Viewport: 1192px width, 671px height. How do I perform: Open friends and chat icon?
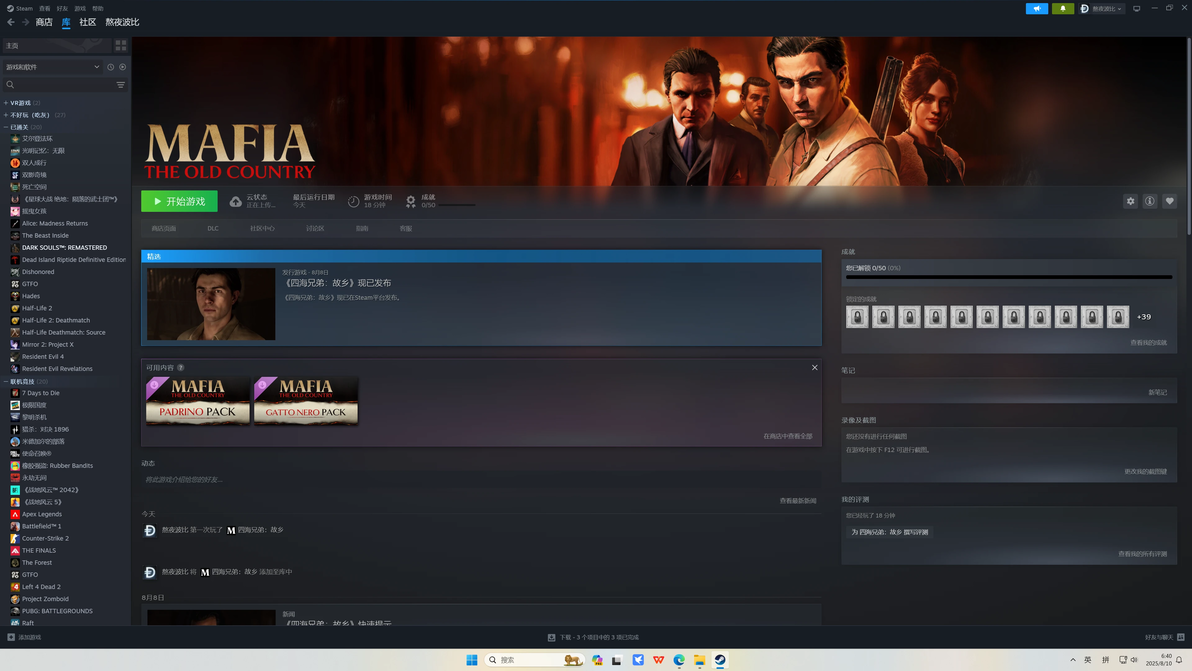1181,638
